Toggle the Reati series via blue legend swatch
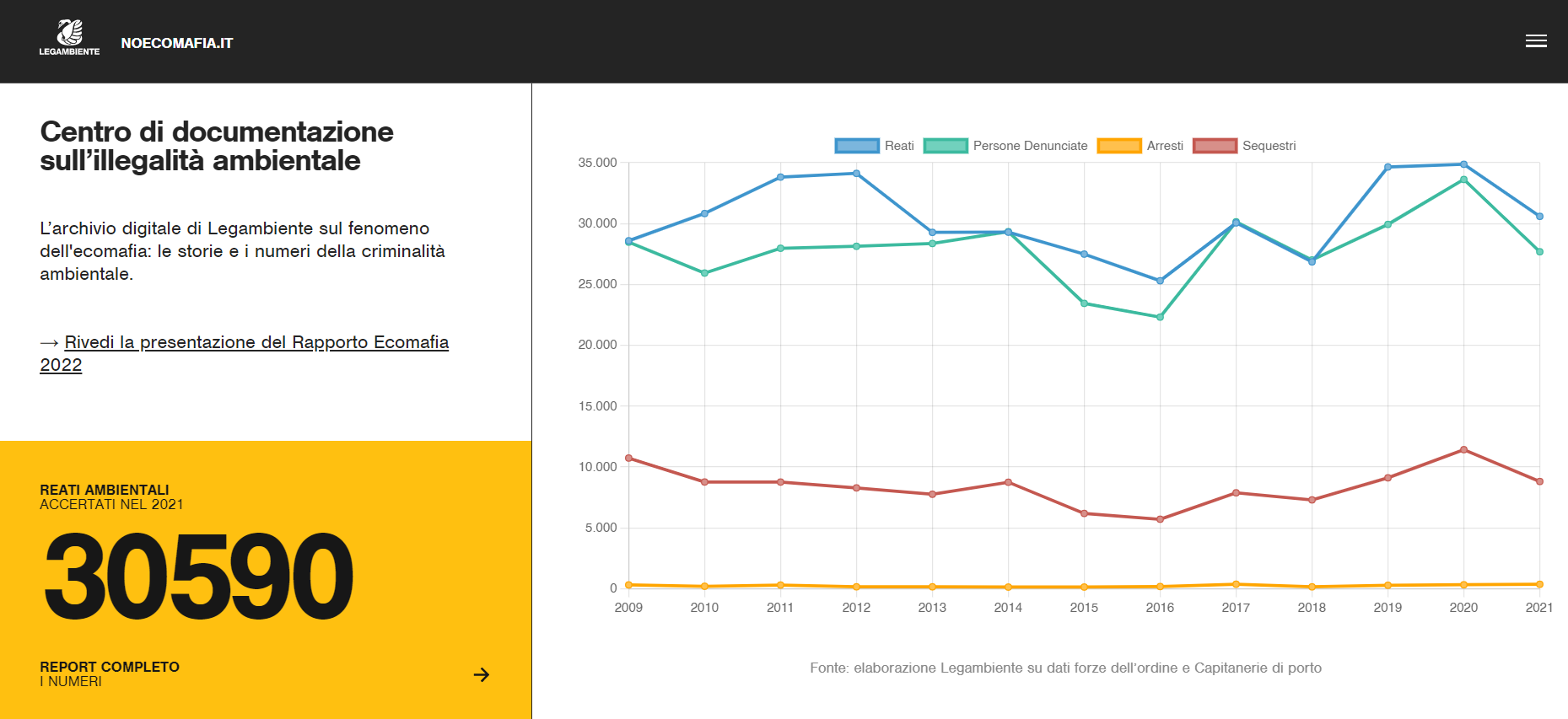The height and width of the screenshot is (719, 1568). [x=857, y=146]
